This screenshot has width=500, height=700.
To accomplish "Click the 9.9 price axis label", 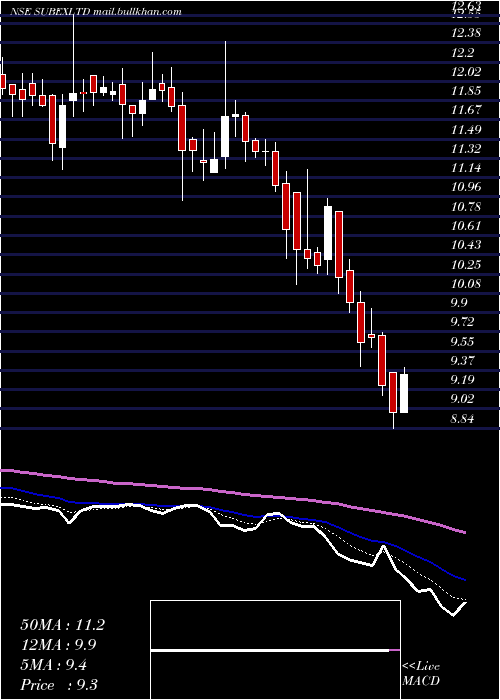I will [459, 303].
